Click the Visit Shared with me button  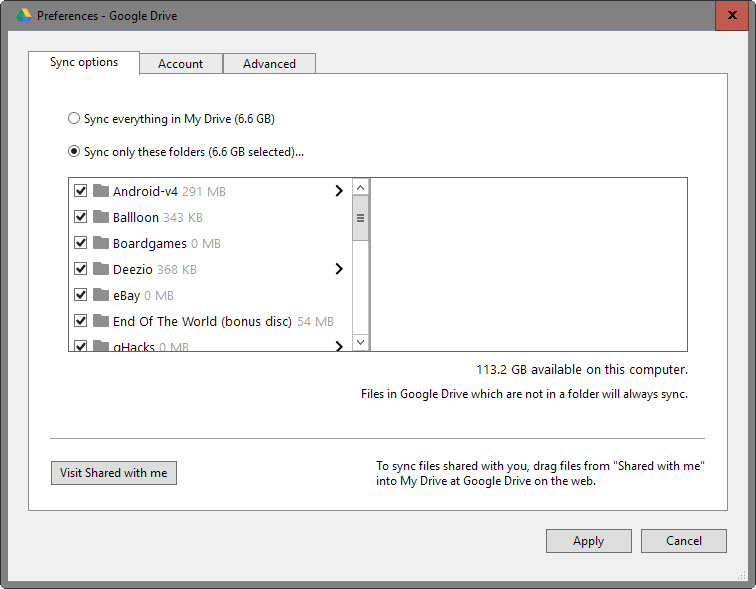coord(114,473)
